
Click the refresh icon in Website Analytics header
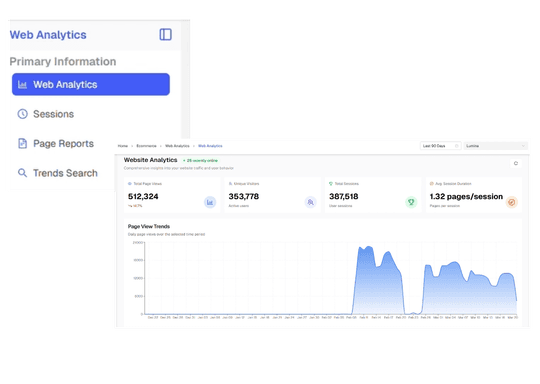tap(516, 163)
